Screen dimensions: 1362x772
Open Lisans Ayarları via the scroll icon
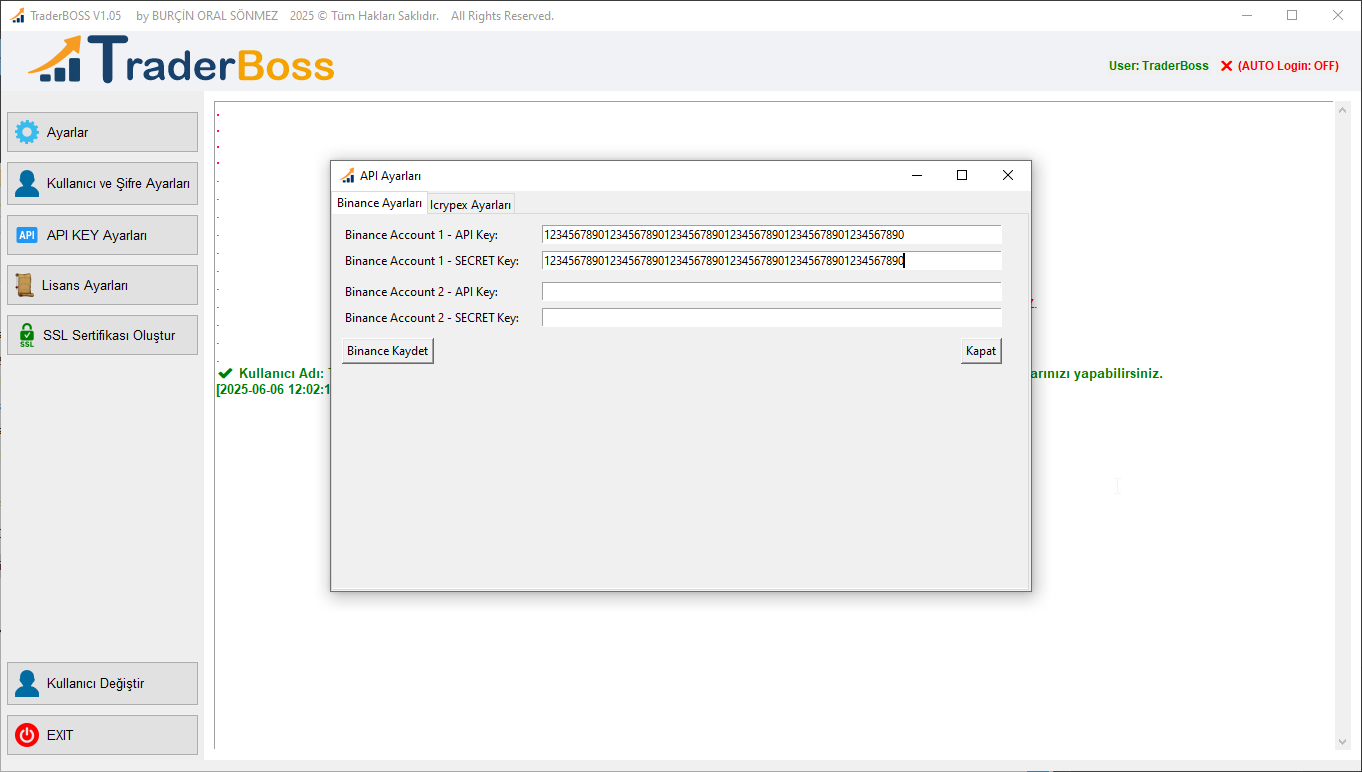coord(27,284)
